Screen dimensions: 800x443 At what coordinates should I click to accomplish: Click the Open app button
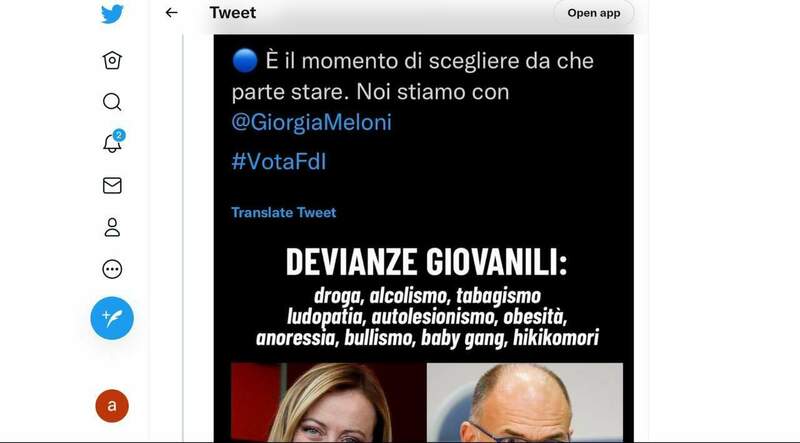tap(594, 13)
